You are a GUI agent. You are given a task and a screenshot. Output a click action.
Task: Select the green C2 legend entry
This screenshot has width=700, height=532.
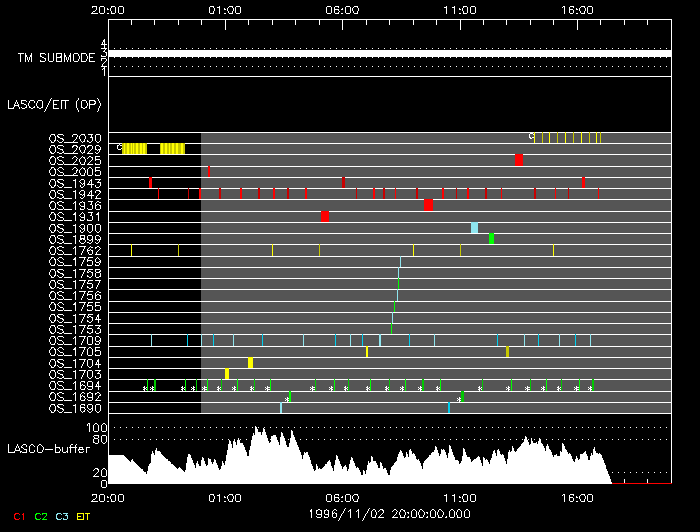coord(40,516)
